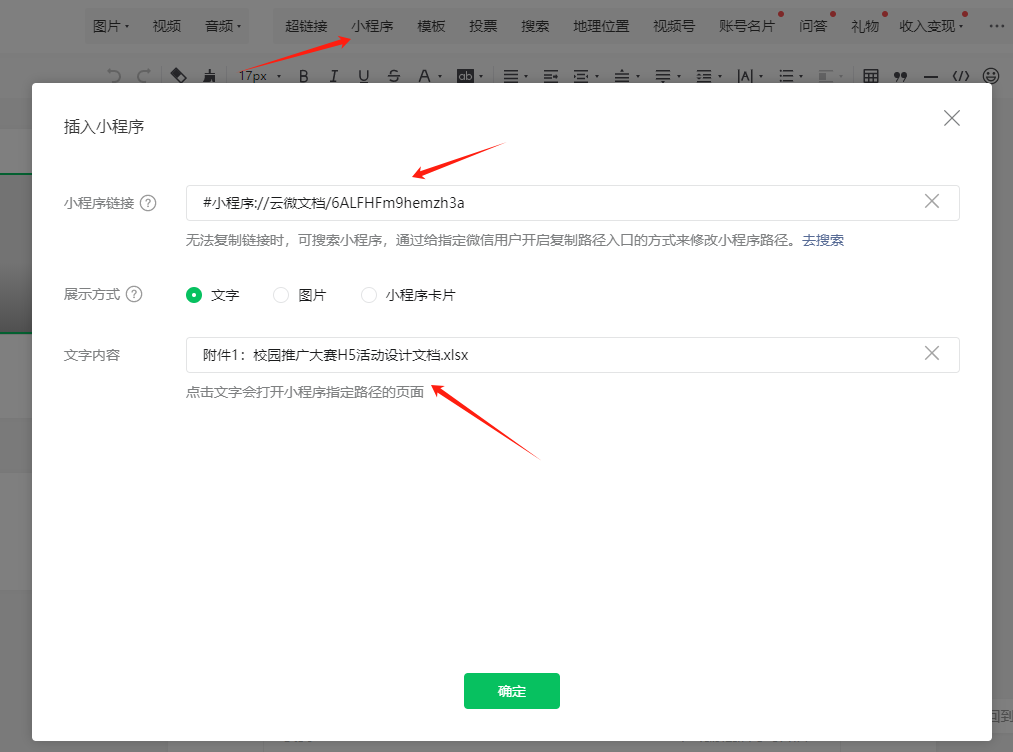Click the green 确定 button
This screenshot has width=1013, height=752.
[x=511, y=691]
